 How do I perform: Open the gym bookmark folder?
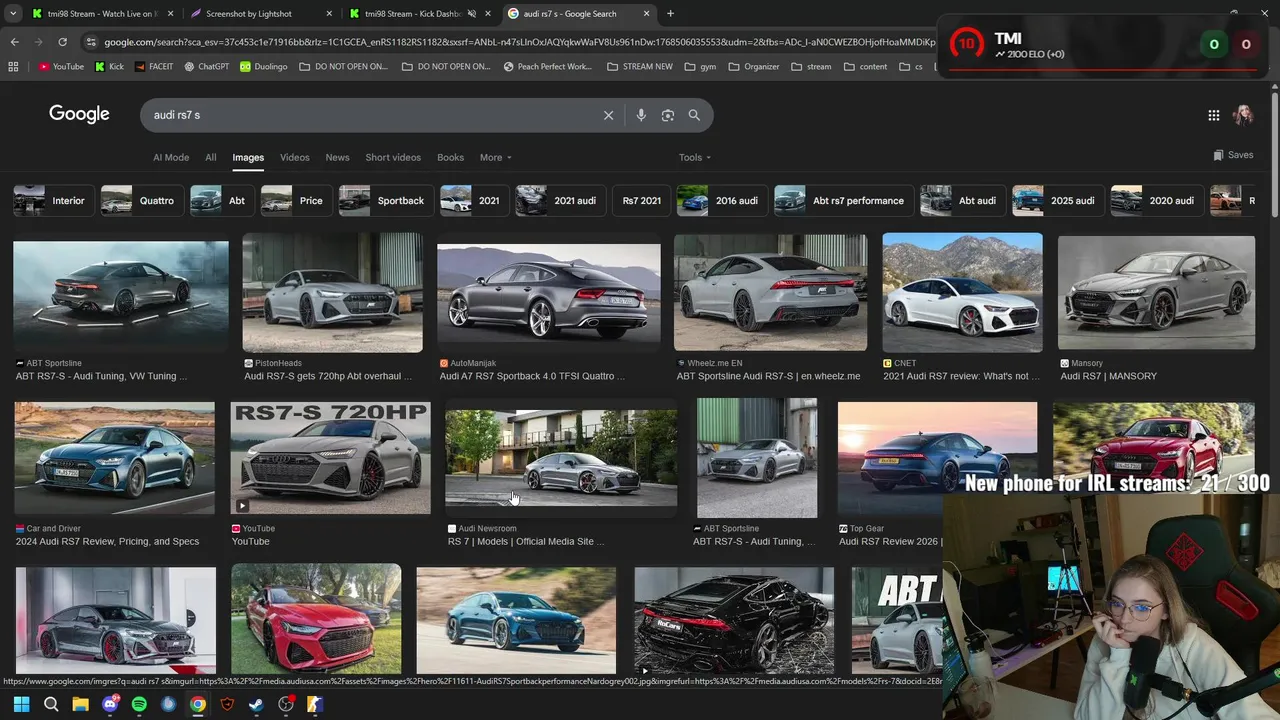click(701, 67)
